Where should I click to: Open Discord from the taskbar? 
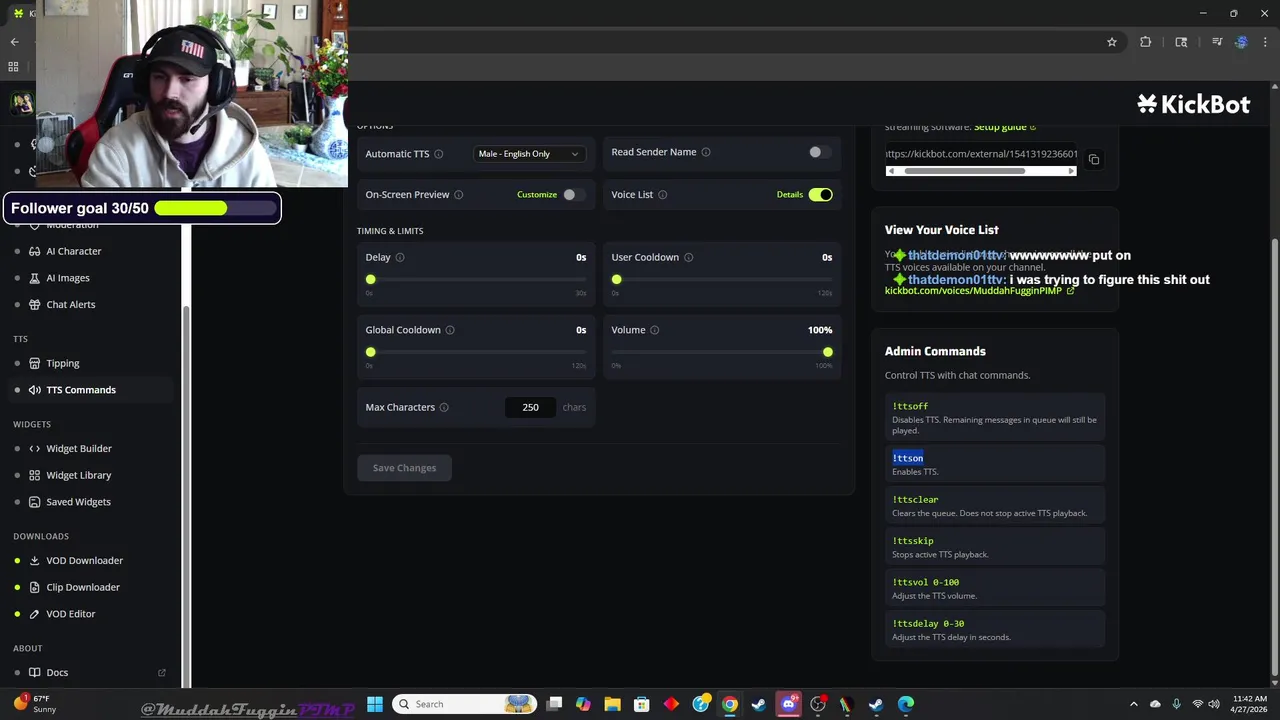[x=788, y=704]
